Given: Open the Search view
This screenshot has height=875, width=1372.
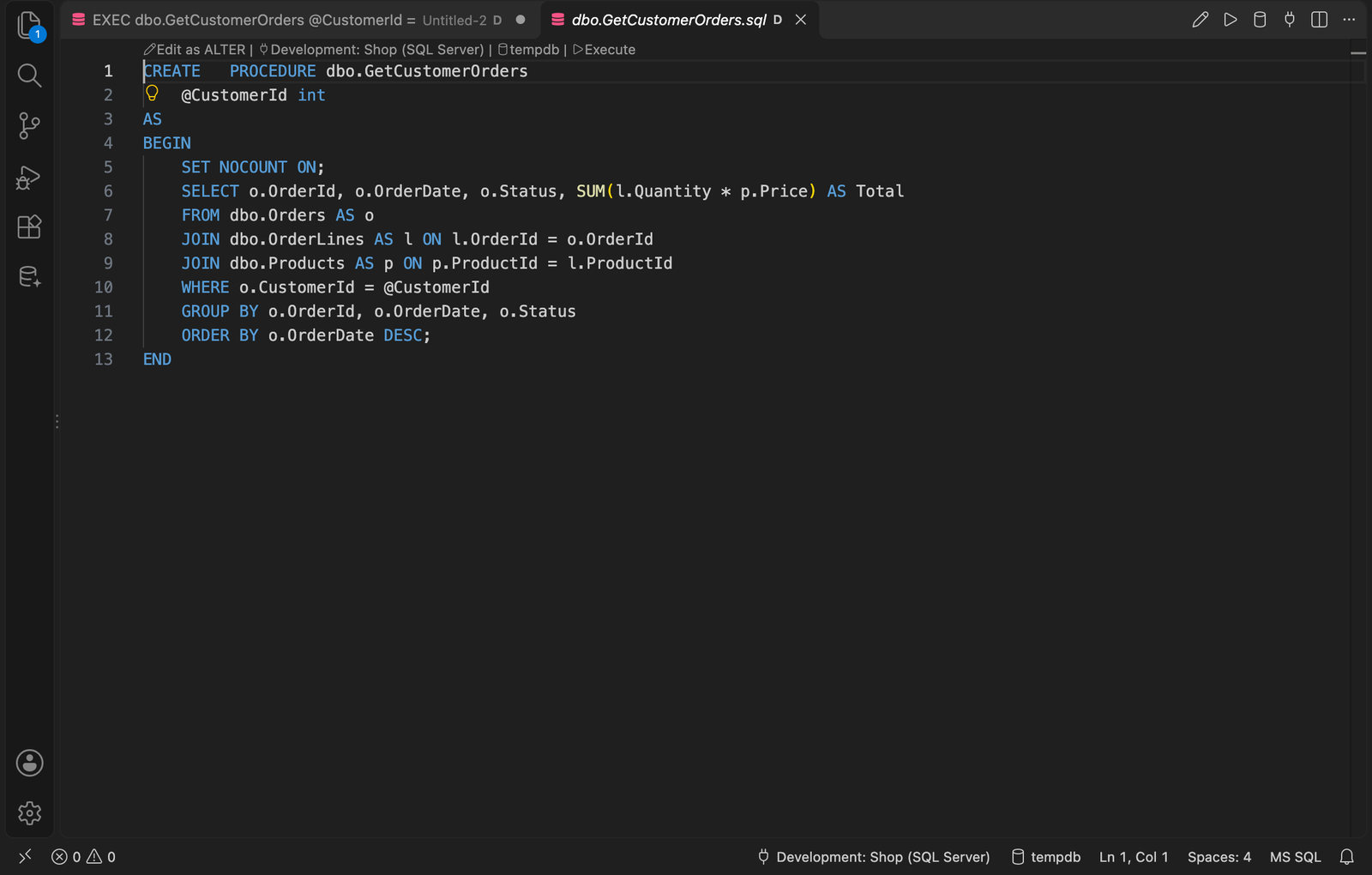Looking at the screenshot, I should (29, 75).
